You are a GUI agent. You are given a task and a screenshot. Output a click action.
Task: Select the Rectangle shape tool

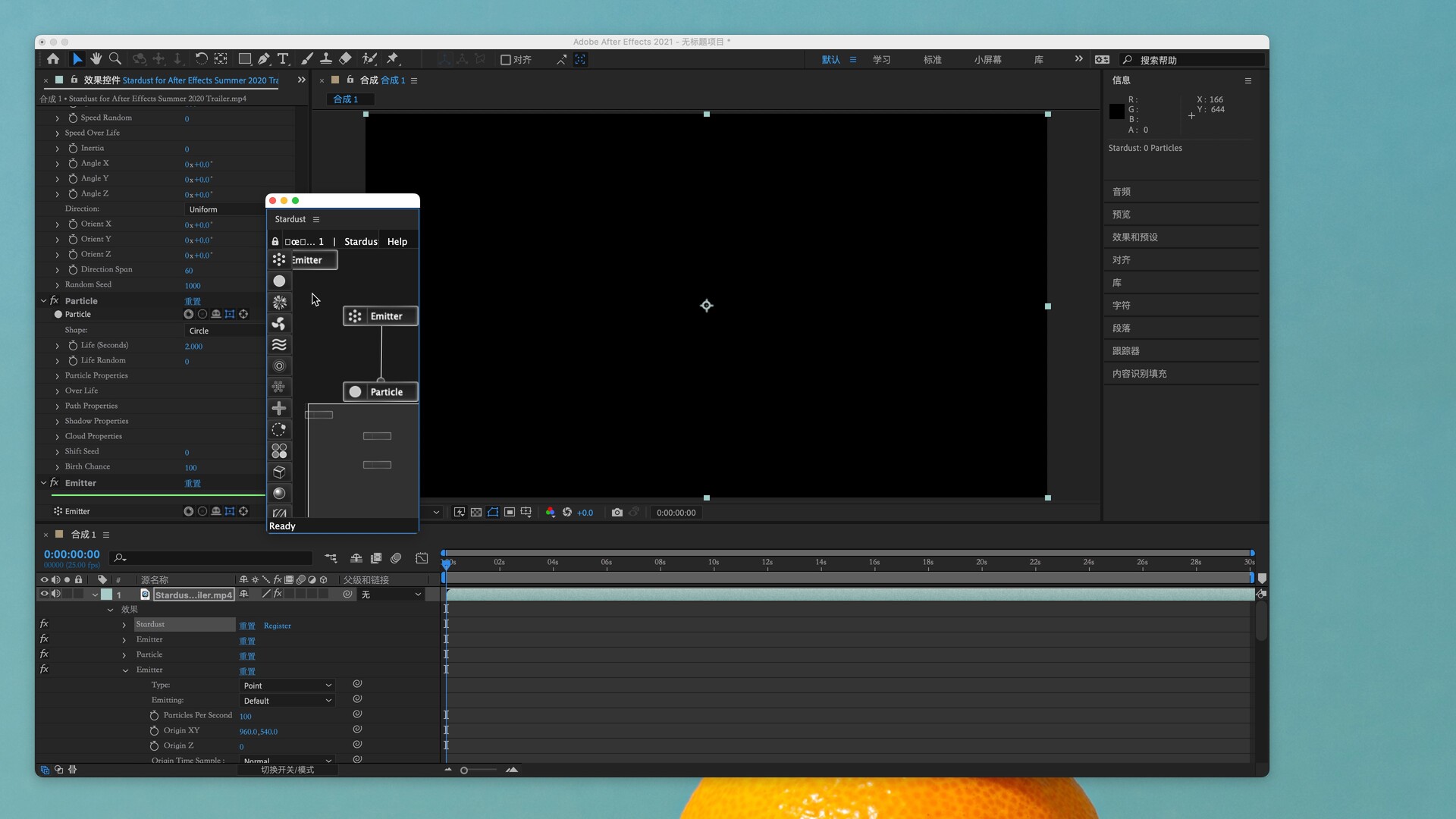pos(244,59)
